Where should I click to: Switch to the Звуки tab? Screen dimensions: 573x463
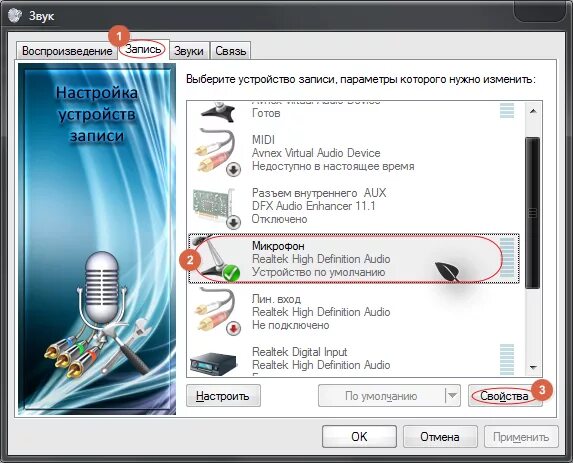[189, 51]
